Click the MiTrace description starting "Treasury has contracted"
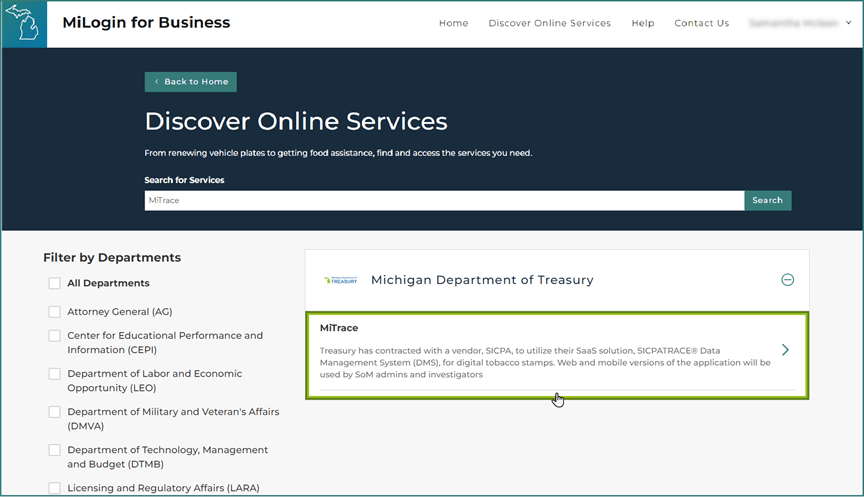The width and height of the screenshot is (864, 497). click(x=545, y=363)
